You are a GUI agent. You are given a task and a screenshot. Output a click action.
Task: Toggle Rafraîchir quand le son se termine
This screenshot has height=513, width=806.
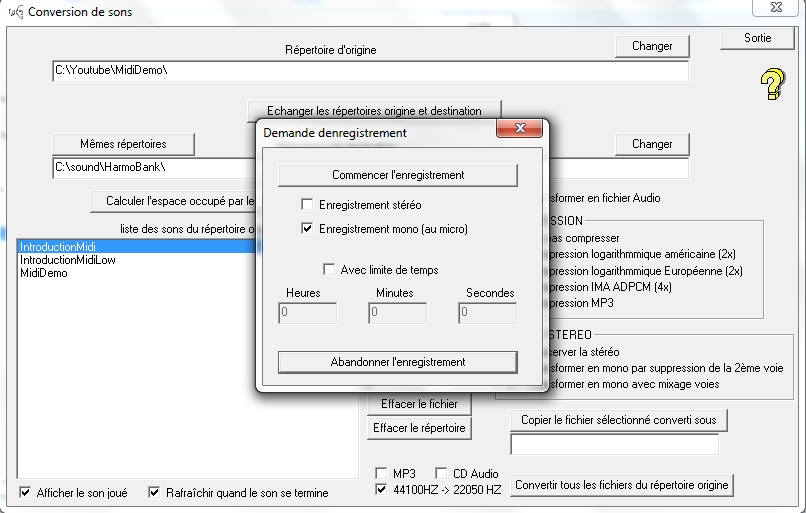point(155,492)
